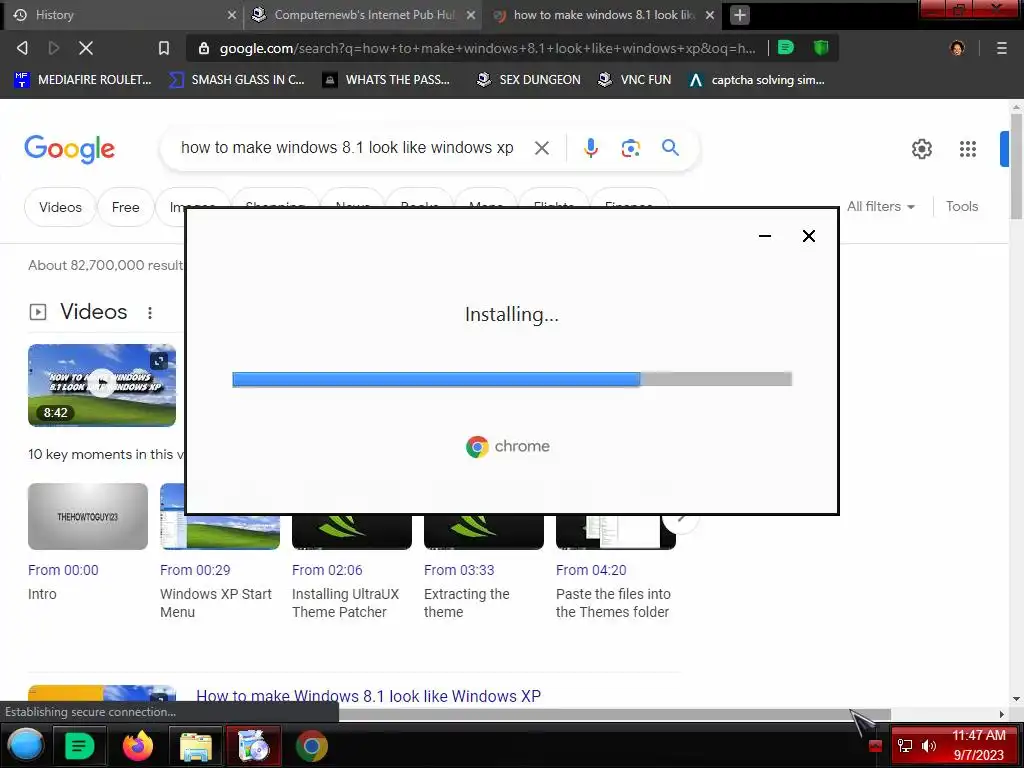The height and width of the screenshot is (768, 1024).
Task: Open a new tab with plus button
Action: [739, 15]
